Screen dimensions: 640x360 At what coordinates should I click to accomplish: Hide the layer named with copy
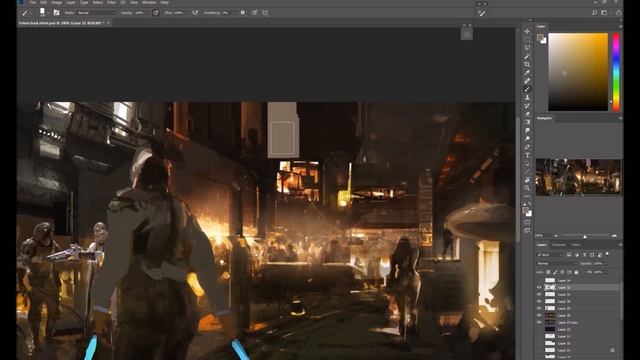point(539,322)
